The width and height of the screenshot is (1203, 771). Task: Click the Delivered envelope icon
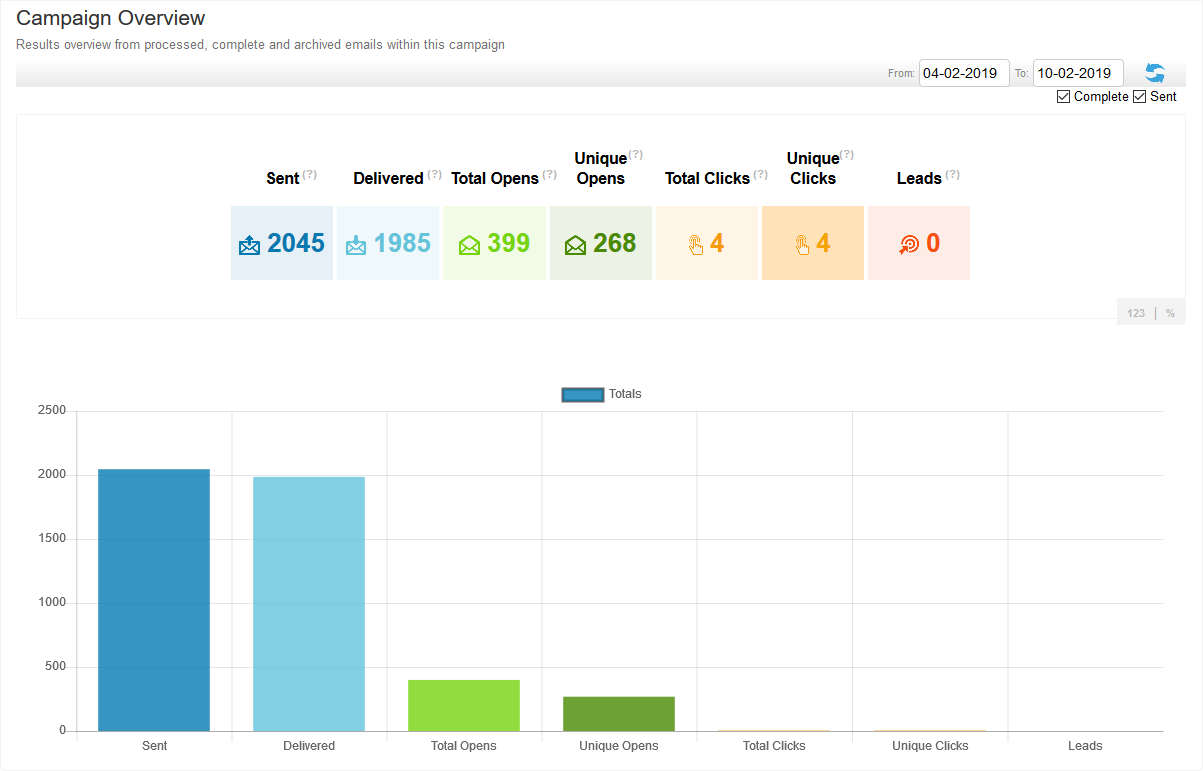[356, 245]
